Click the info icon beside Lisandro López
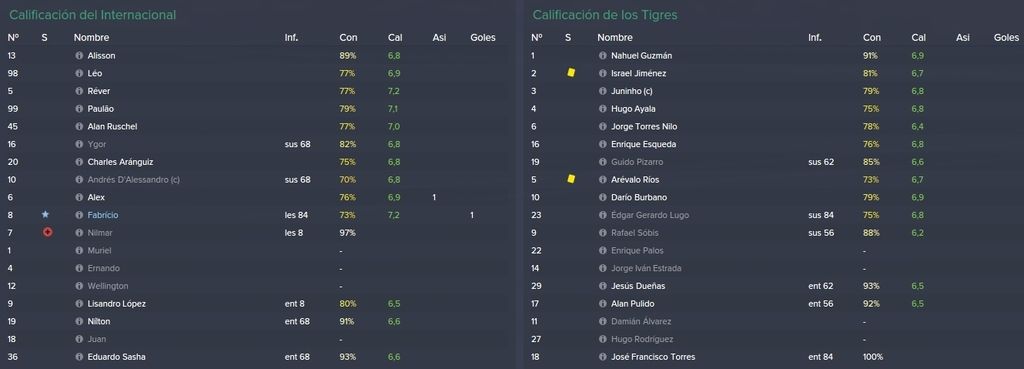Image resolution: width=1024 pixels, height=369 pixels. [79, 304]
